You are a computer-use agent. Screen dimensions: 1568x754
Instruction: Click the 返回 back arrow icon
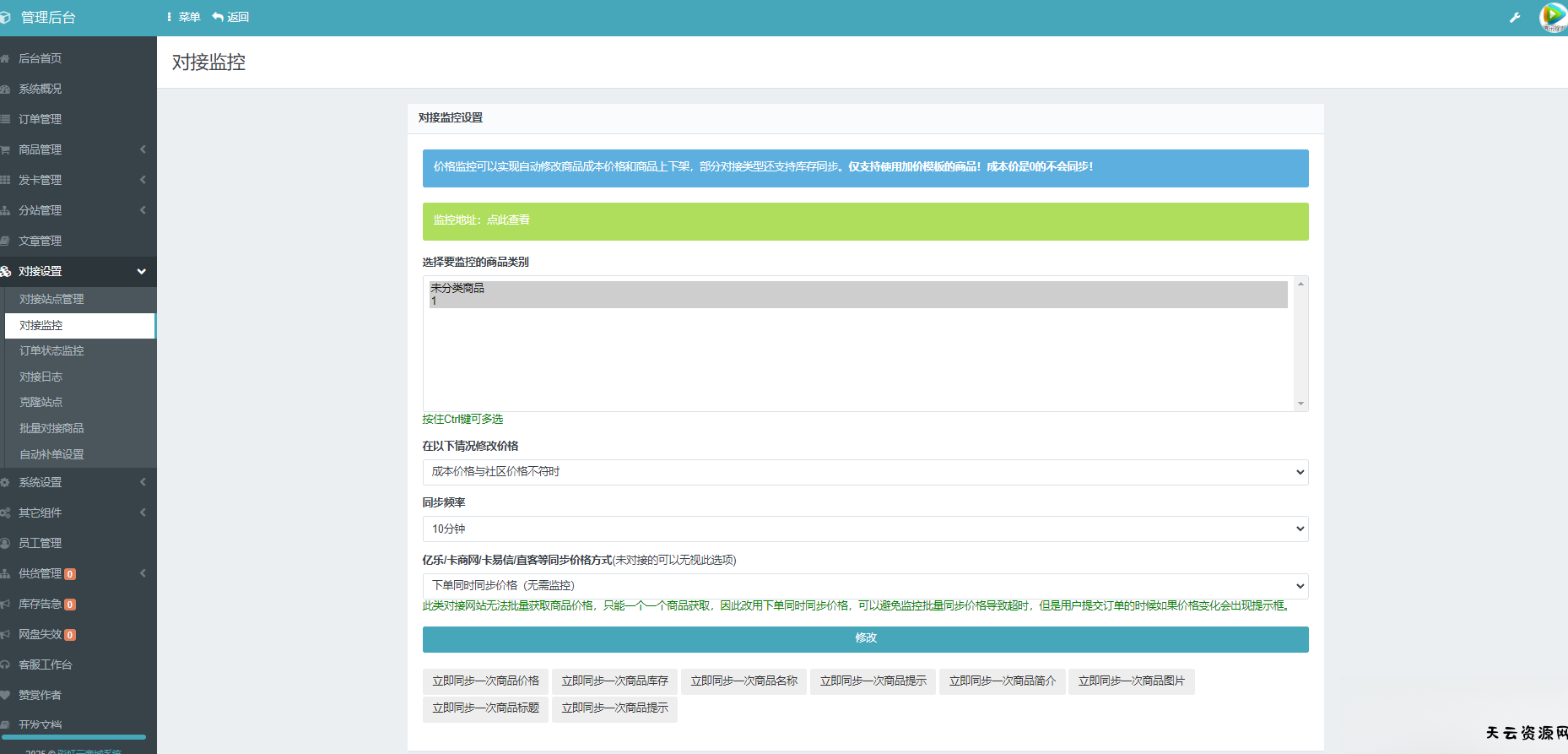pyautogui.click(x=218, y=17)
